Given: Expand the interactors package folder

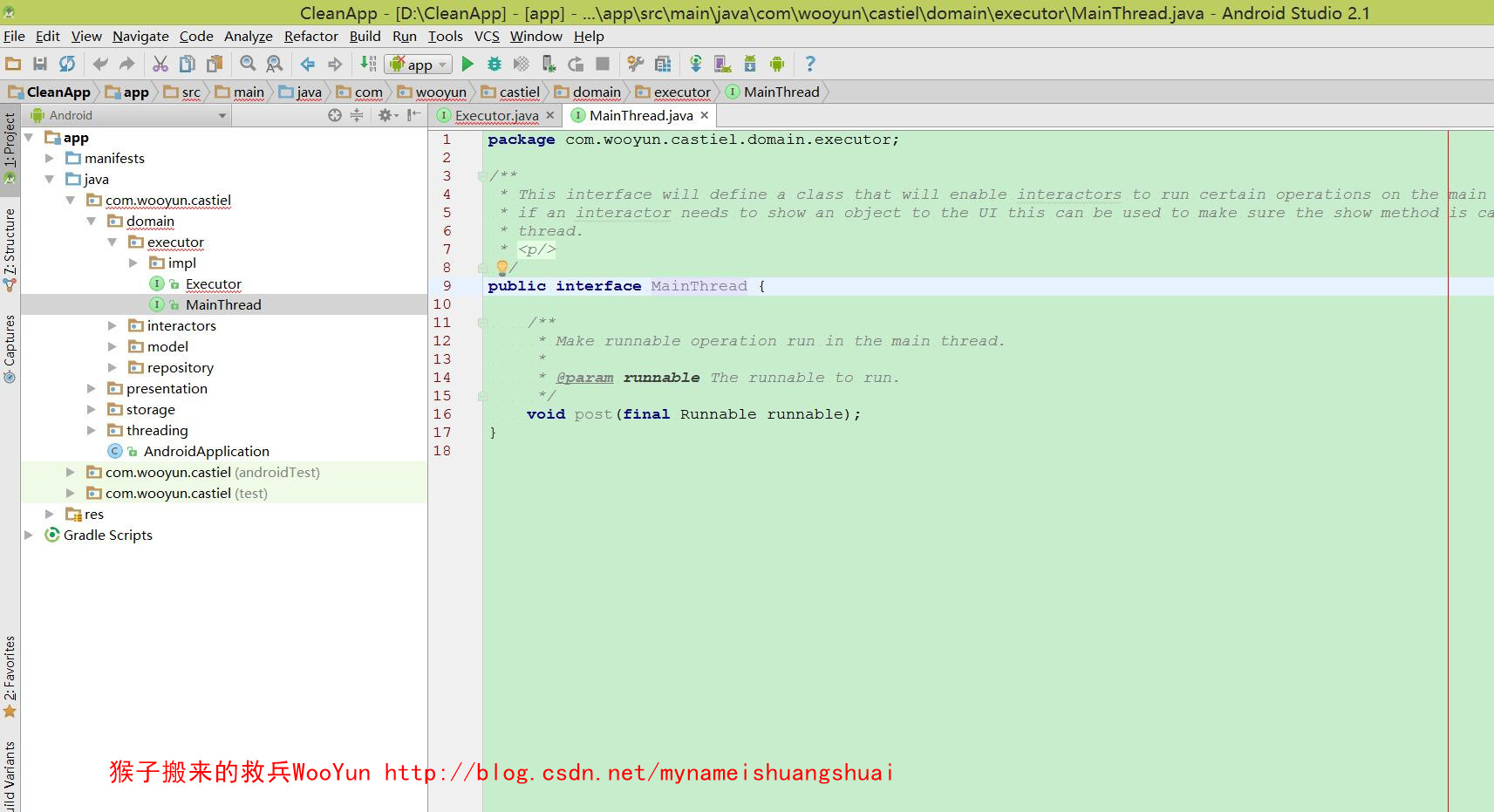Looking at the screenshot, I should click(113, 325).
